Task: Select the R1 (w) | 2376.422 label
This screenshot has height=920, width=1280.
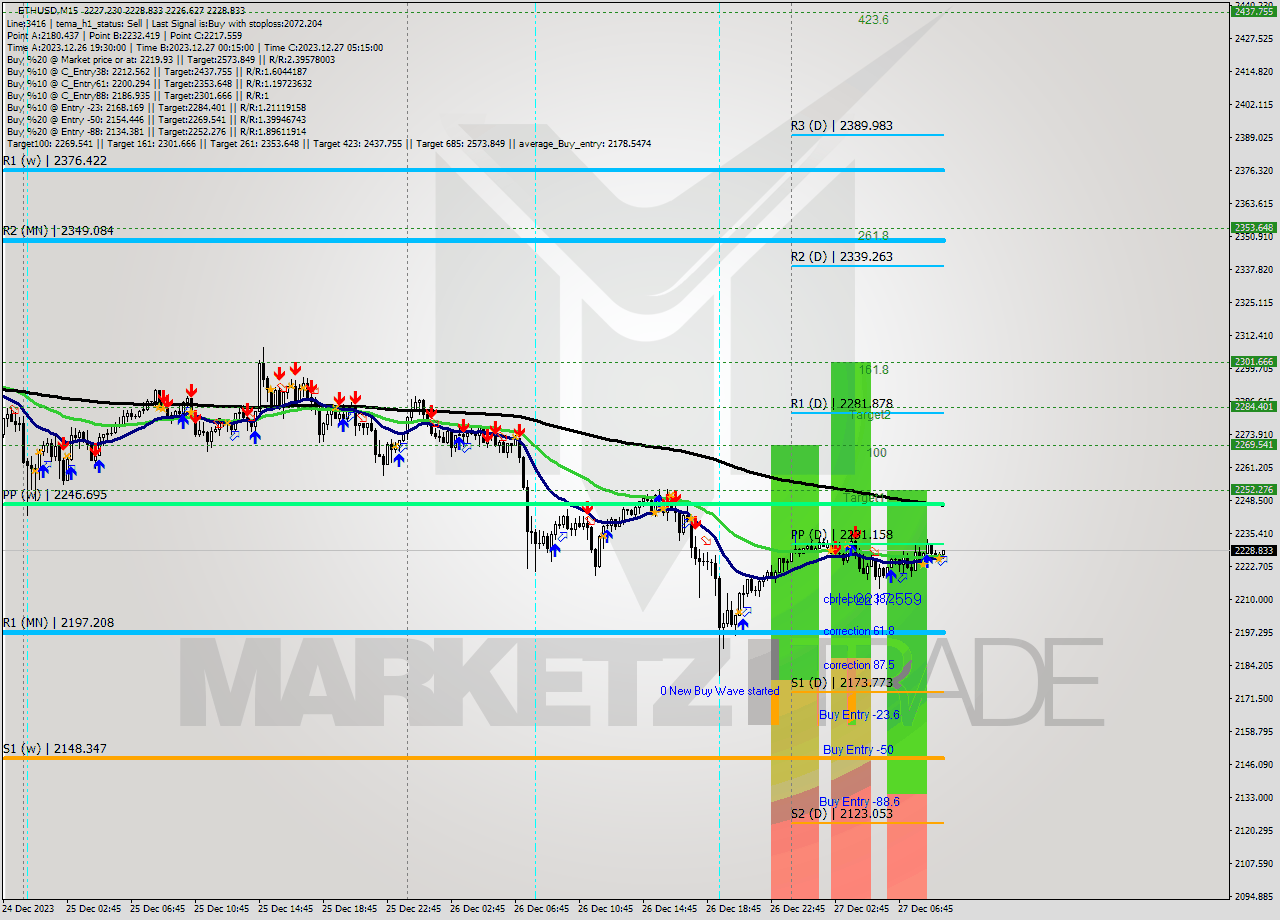Action: pyautogui.click(x=54, y=160)
